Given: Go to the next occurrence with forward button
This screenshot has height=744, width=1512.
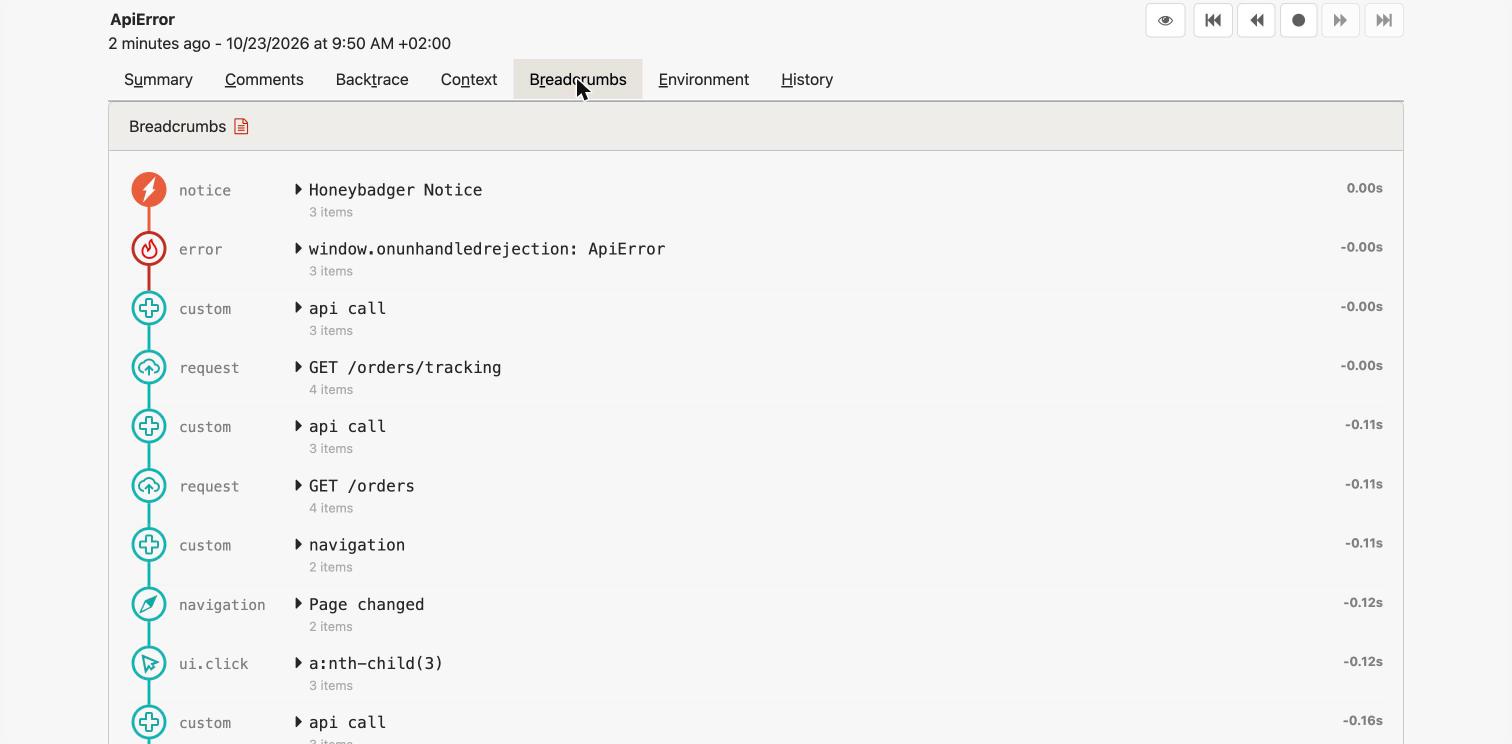Looking at the screenshot, I should click(1341, 20).
